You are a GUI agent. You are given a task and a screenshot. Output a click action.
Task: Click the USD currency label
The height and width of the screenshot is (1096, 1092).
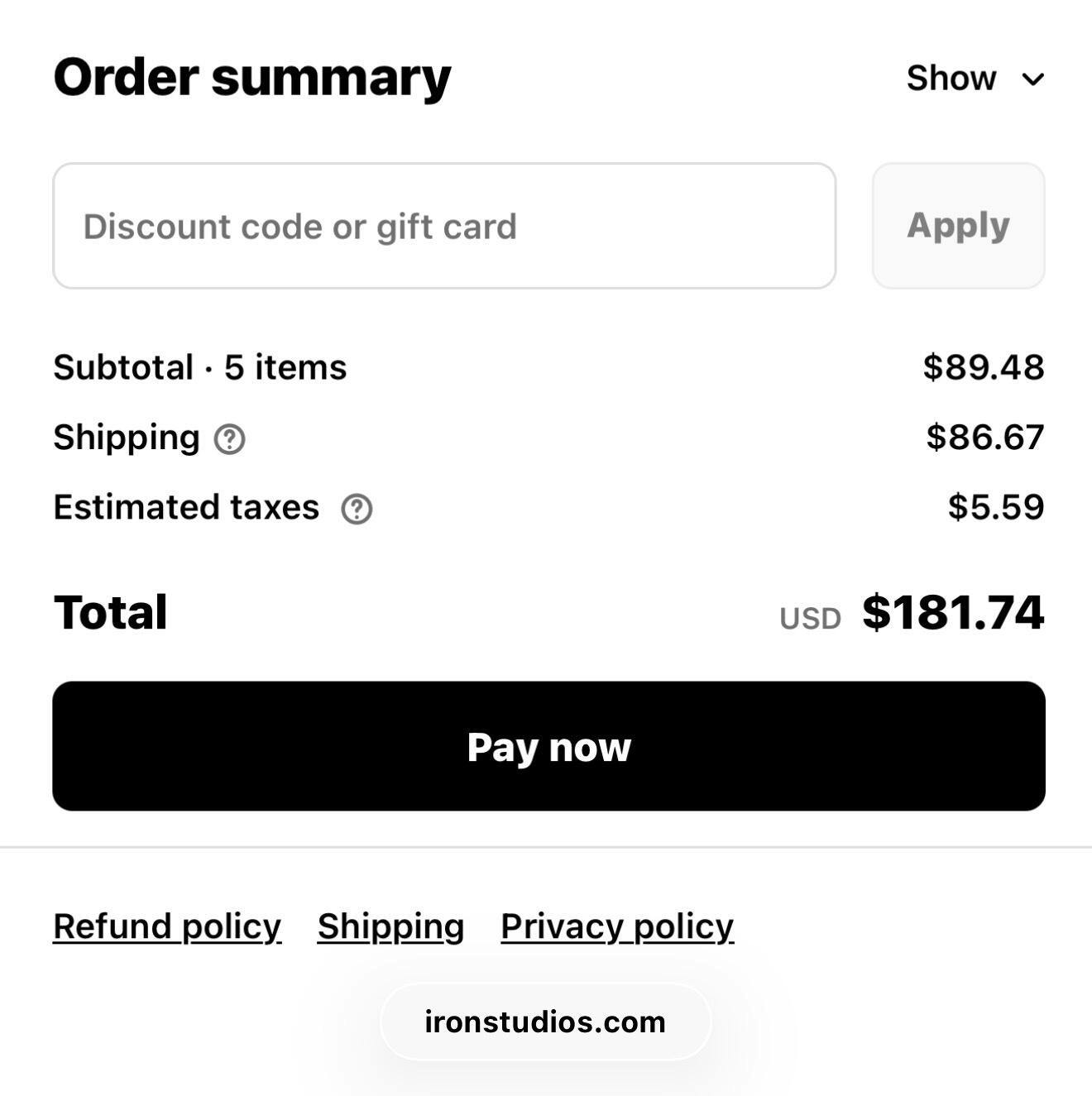click(810, 619)
